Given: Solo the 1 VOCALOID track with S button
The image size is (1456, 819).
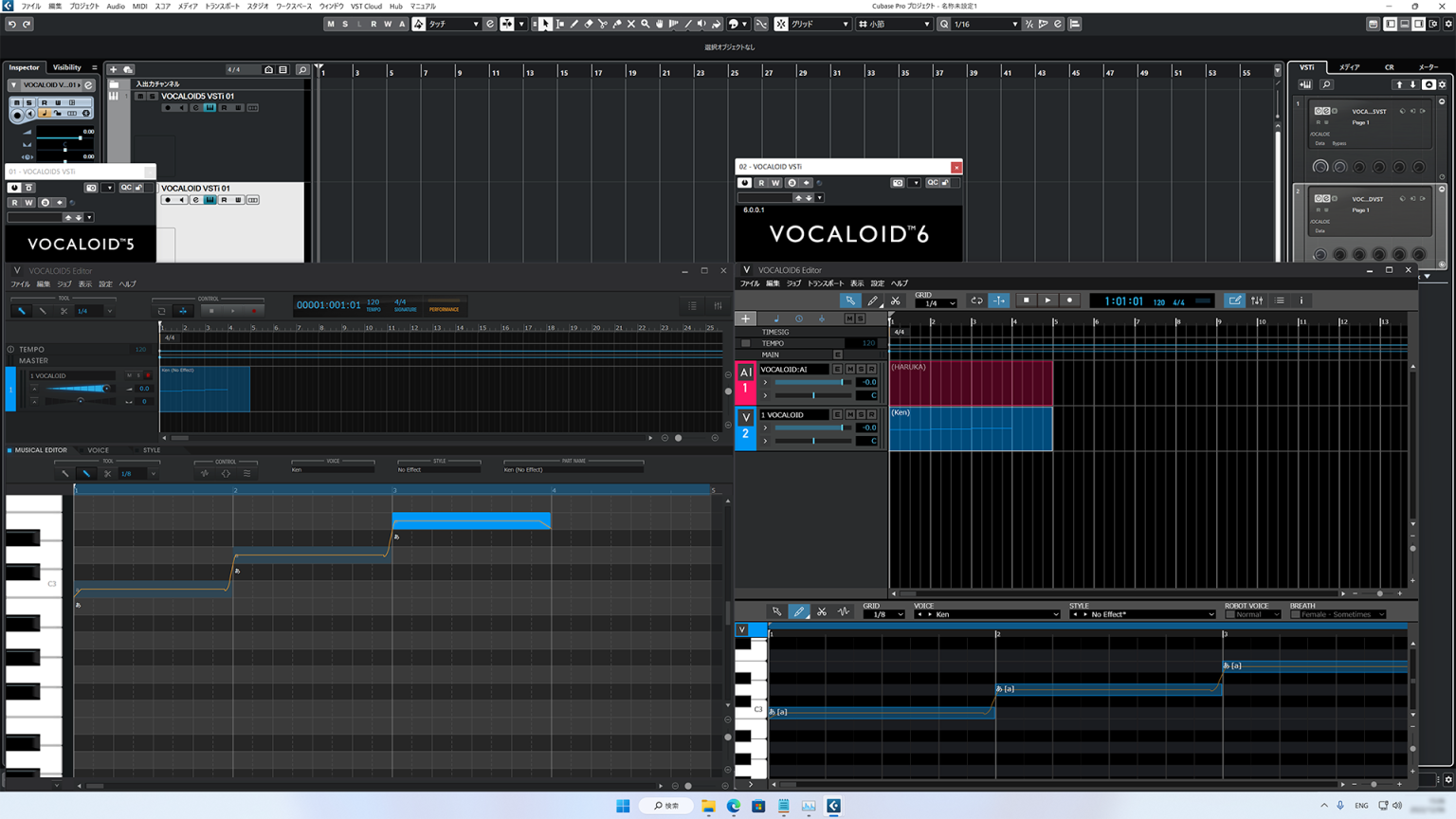Looking at the screenshot, I should click(860, 414).
